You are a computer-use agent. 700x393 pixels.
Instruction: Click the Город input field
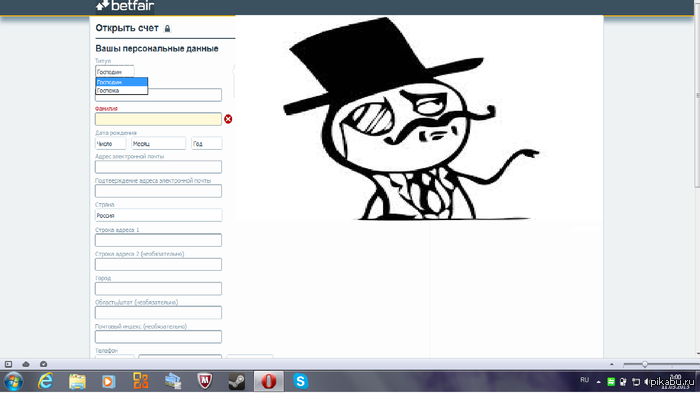click(158, 288)
